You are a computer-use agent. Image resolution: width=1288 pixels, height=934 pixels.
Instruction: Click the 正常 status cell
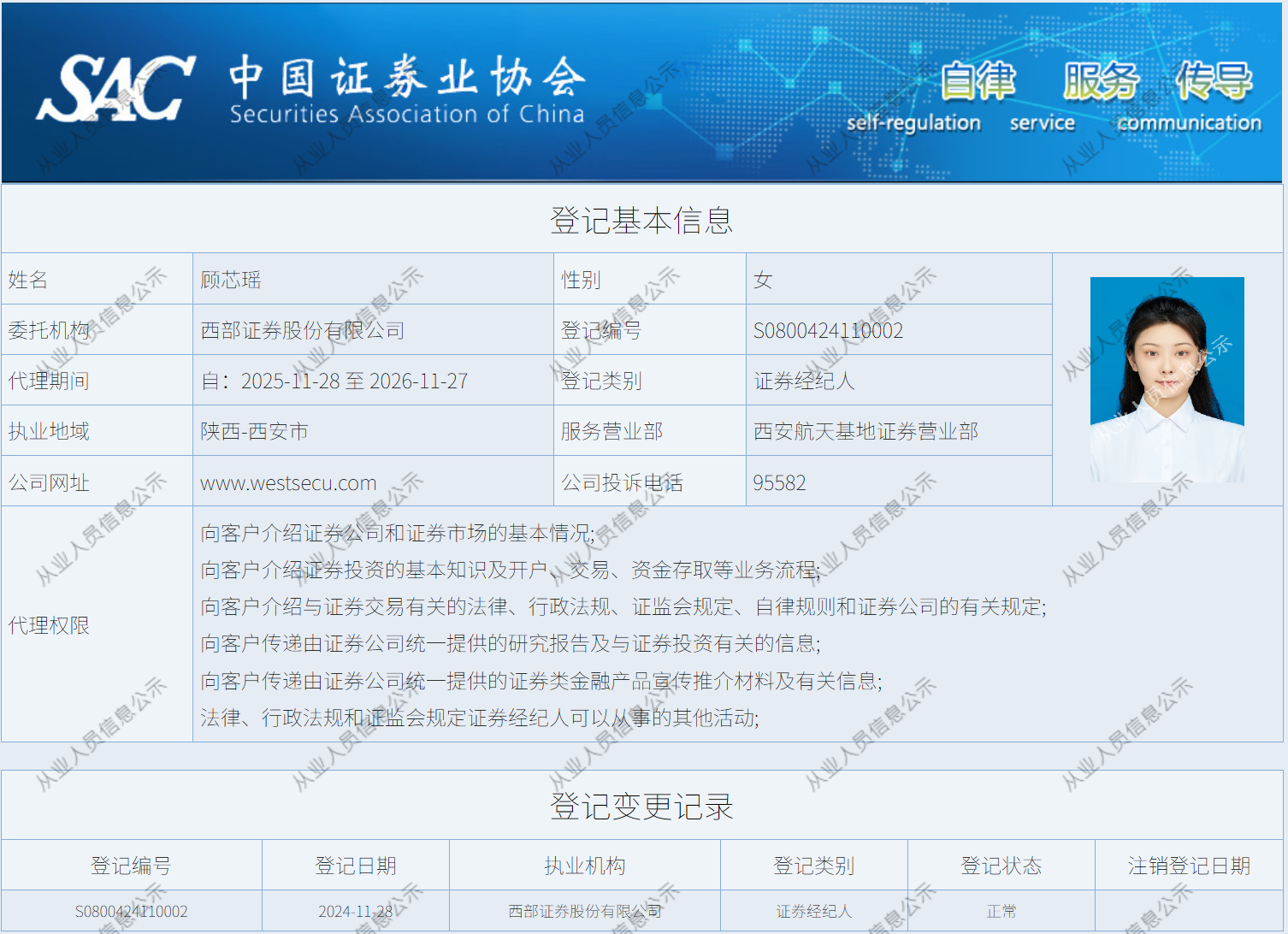pyautogui.click(x=1001, y=911)
